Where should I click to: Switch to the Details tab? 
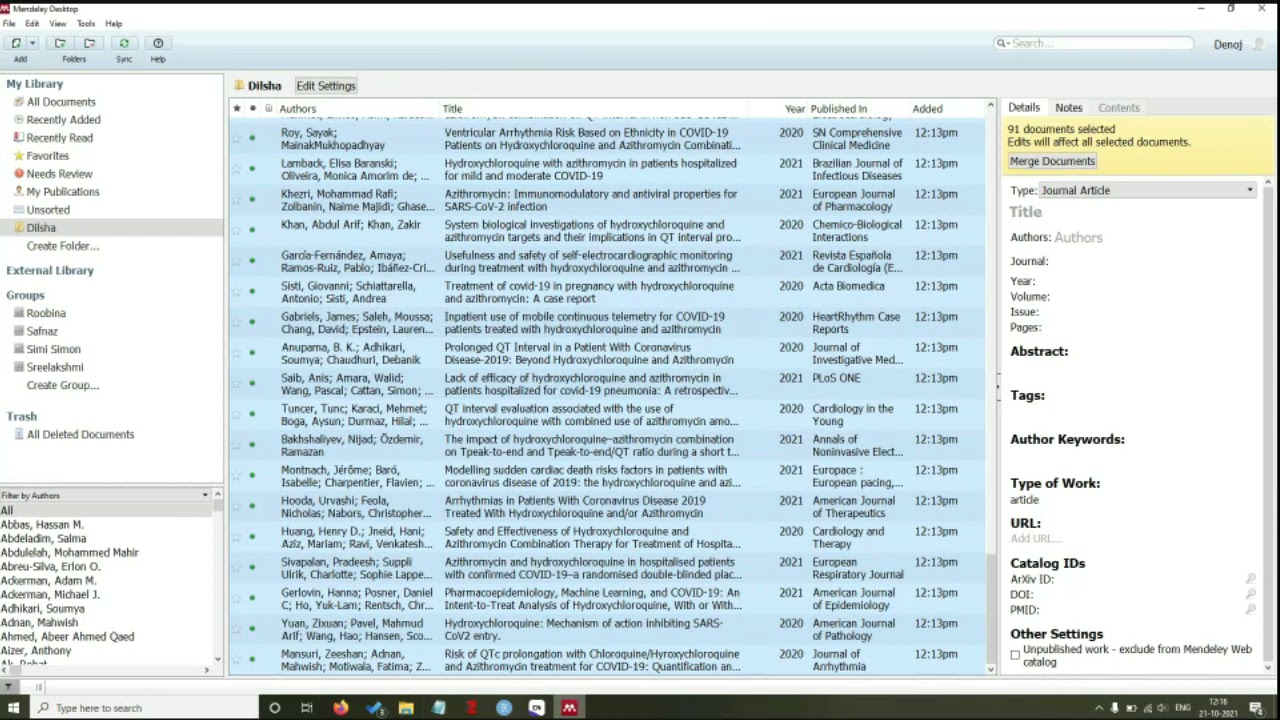click(x=1023, y=107)
